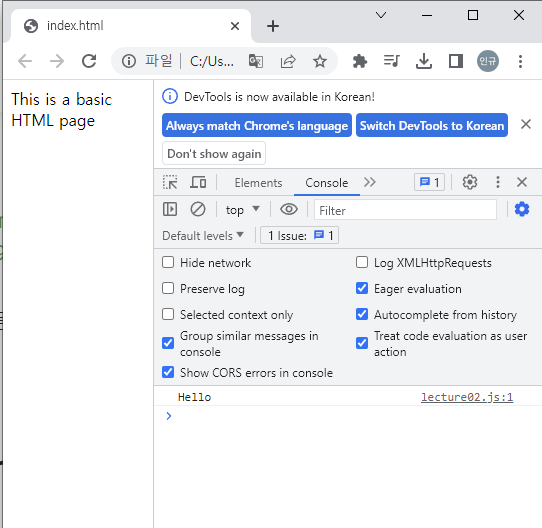
Task: Open DevTools customize three-dot menu
Action: click(497, 182)
